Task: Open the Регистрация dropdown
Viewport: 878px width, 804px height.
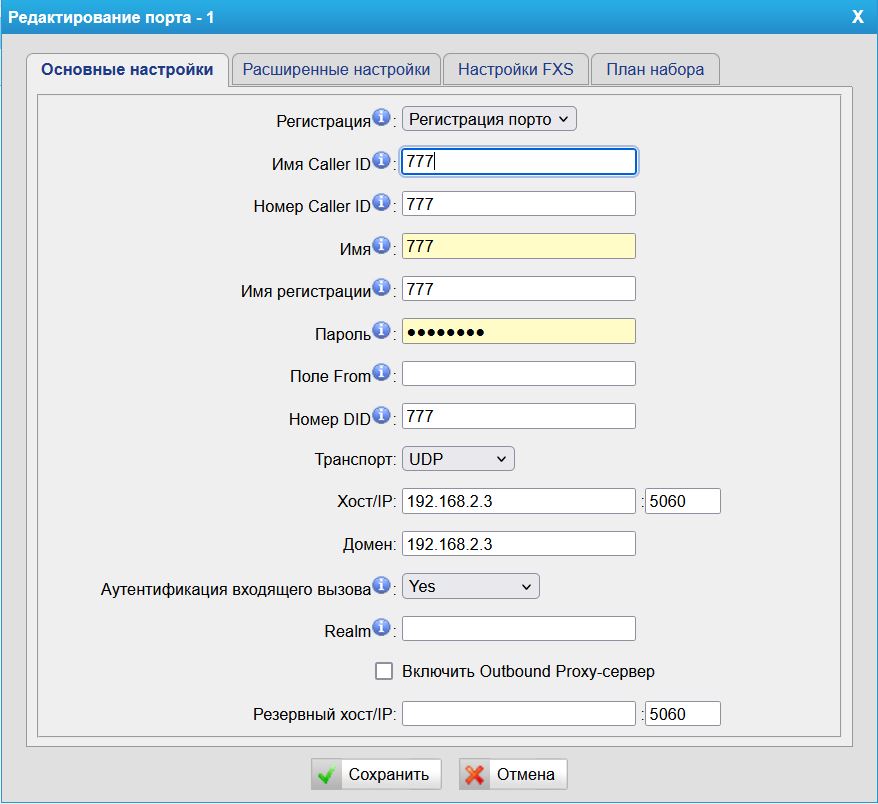Action: [489, 119]
